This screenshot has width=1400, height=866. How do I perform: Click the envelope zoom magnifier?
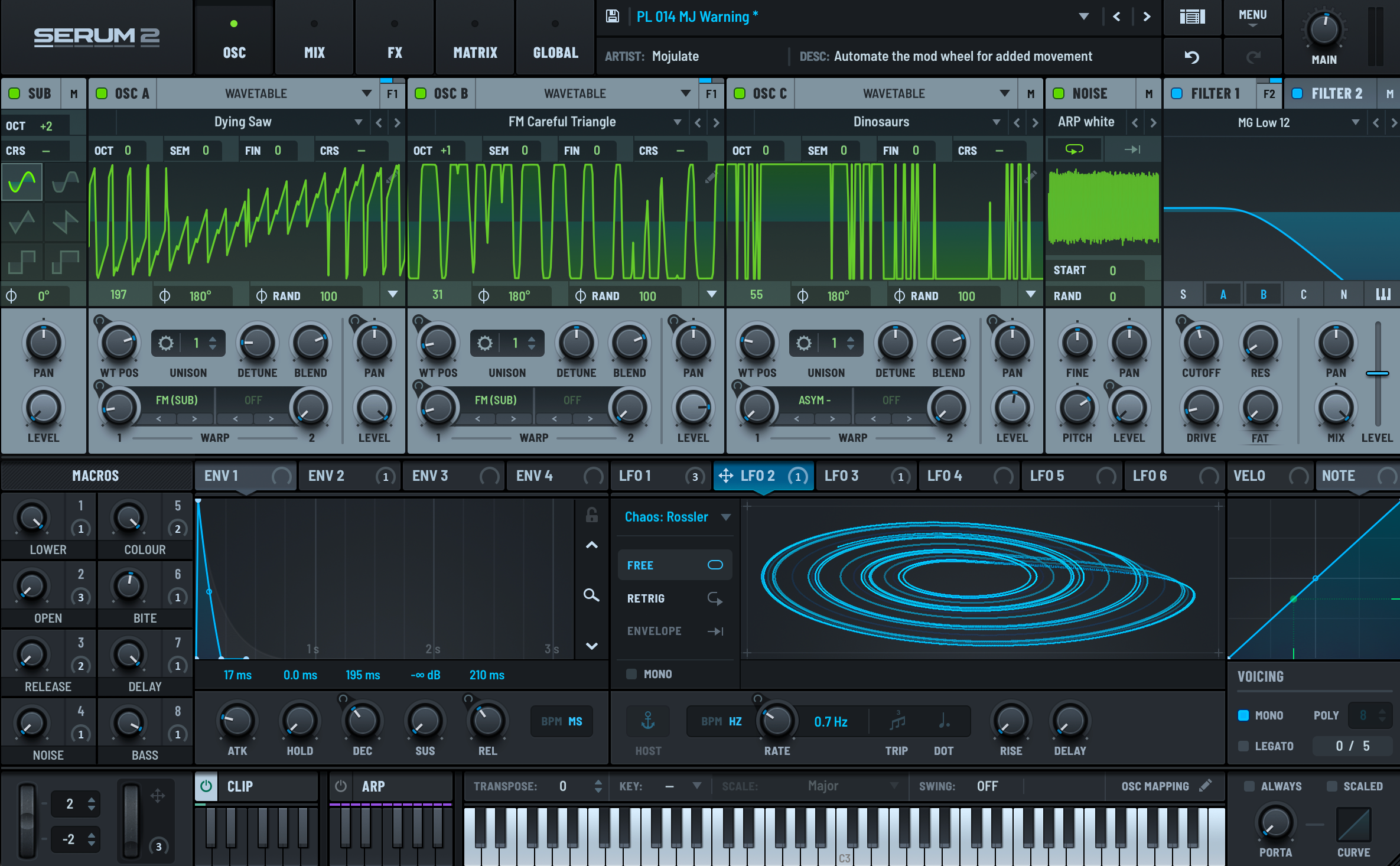click(591, 595)
